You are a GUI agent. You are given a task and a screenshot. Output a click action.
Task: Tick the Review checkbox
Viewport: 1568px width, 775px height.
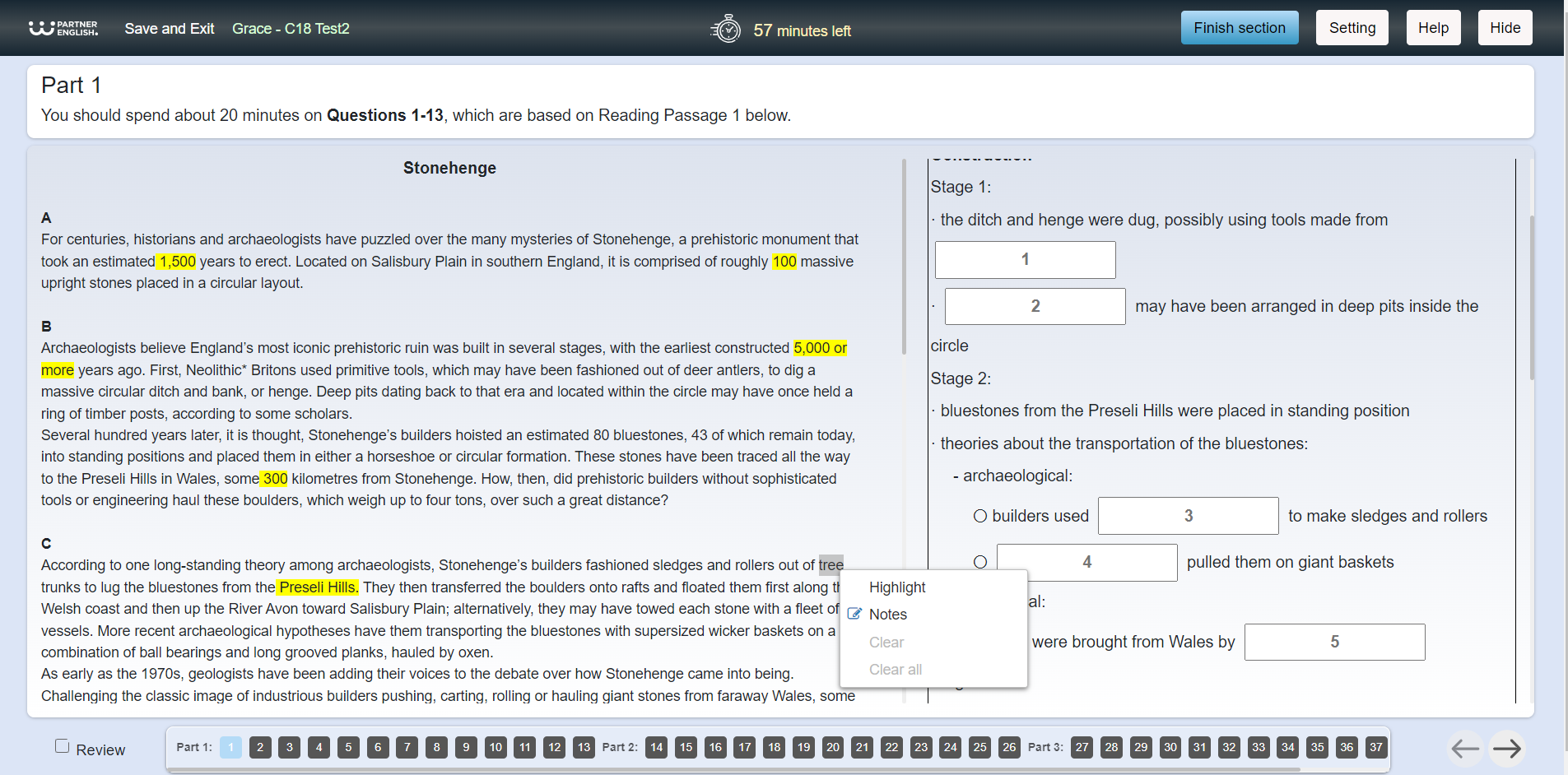click(x=62, y=745)
